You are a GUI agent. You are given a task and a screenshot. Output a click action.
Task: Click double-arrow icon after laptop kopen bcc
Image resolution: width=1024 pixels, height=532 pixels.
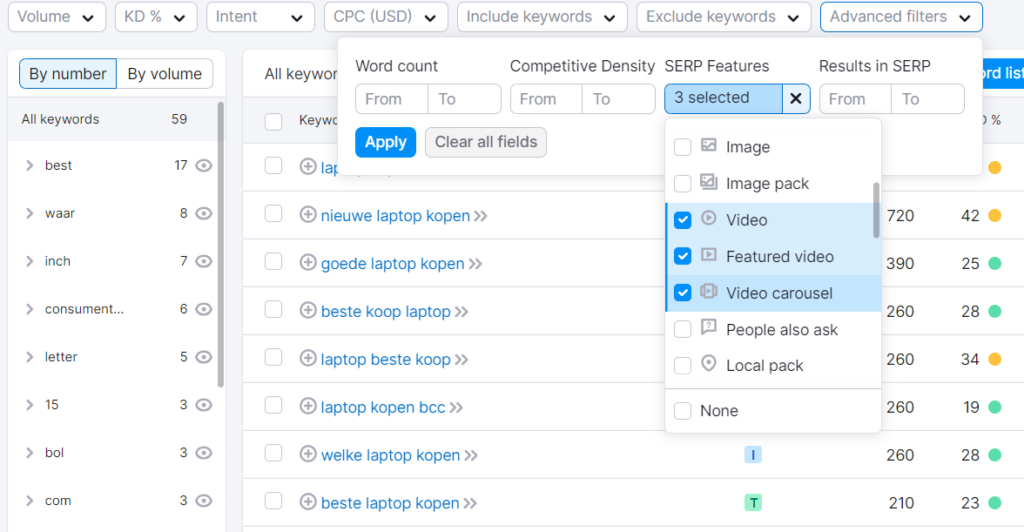pyautogui.click(x=455, y=408)
